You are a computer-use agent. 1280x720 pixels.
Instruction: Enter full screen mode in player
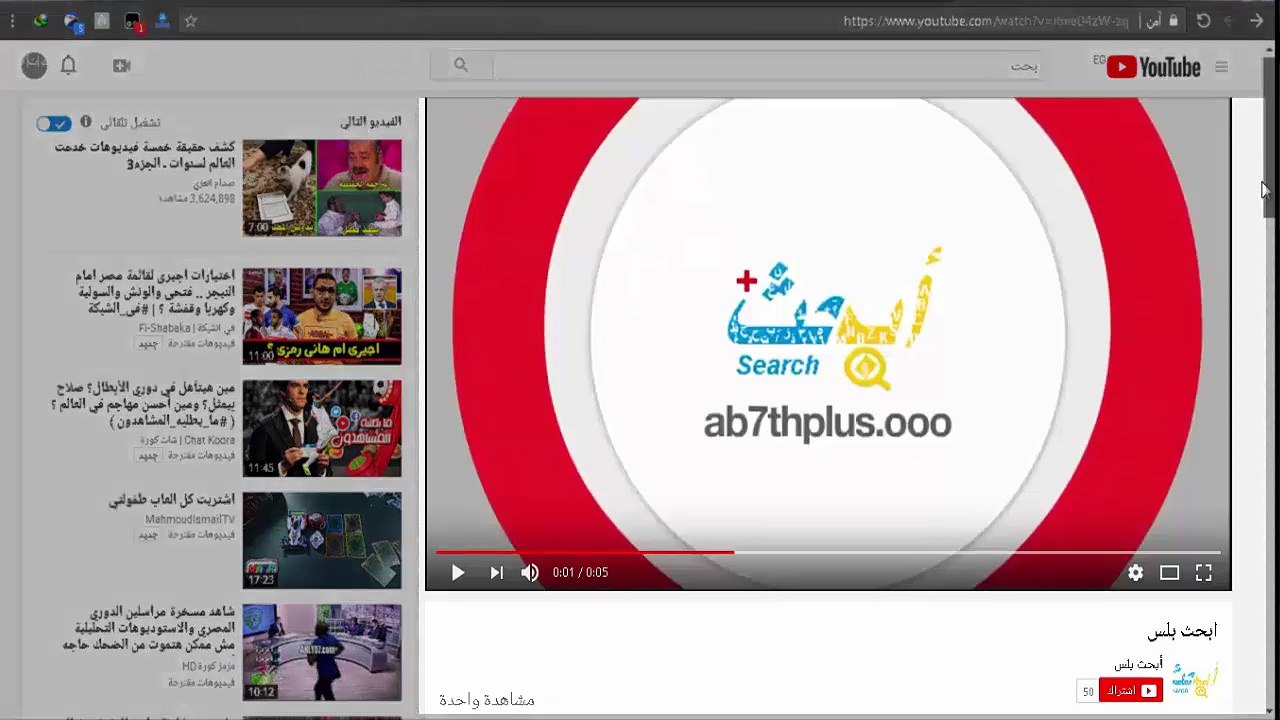tap(1203, 572)
